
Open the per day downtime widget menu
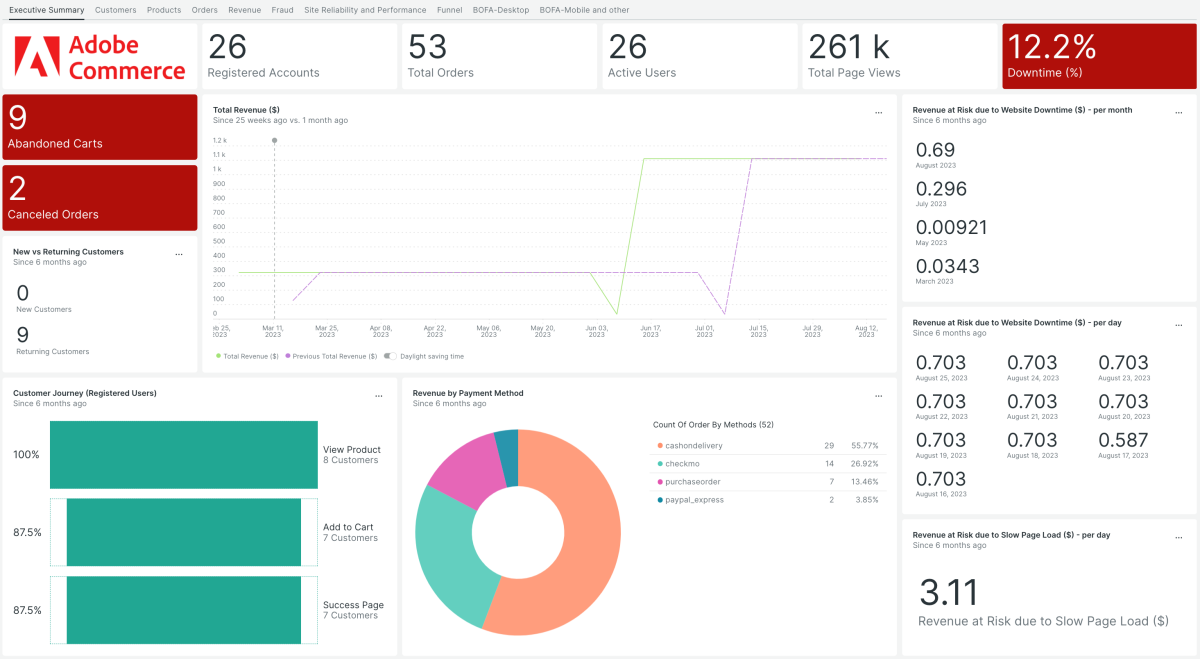click(1177, 326)
